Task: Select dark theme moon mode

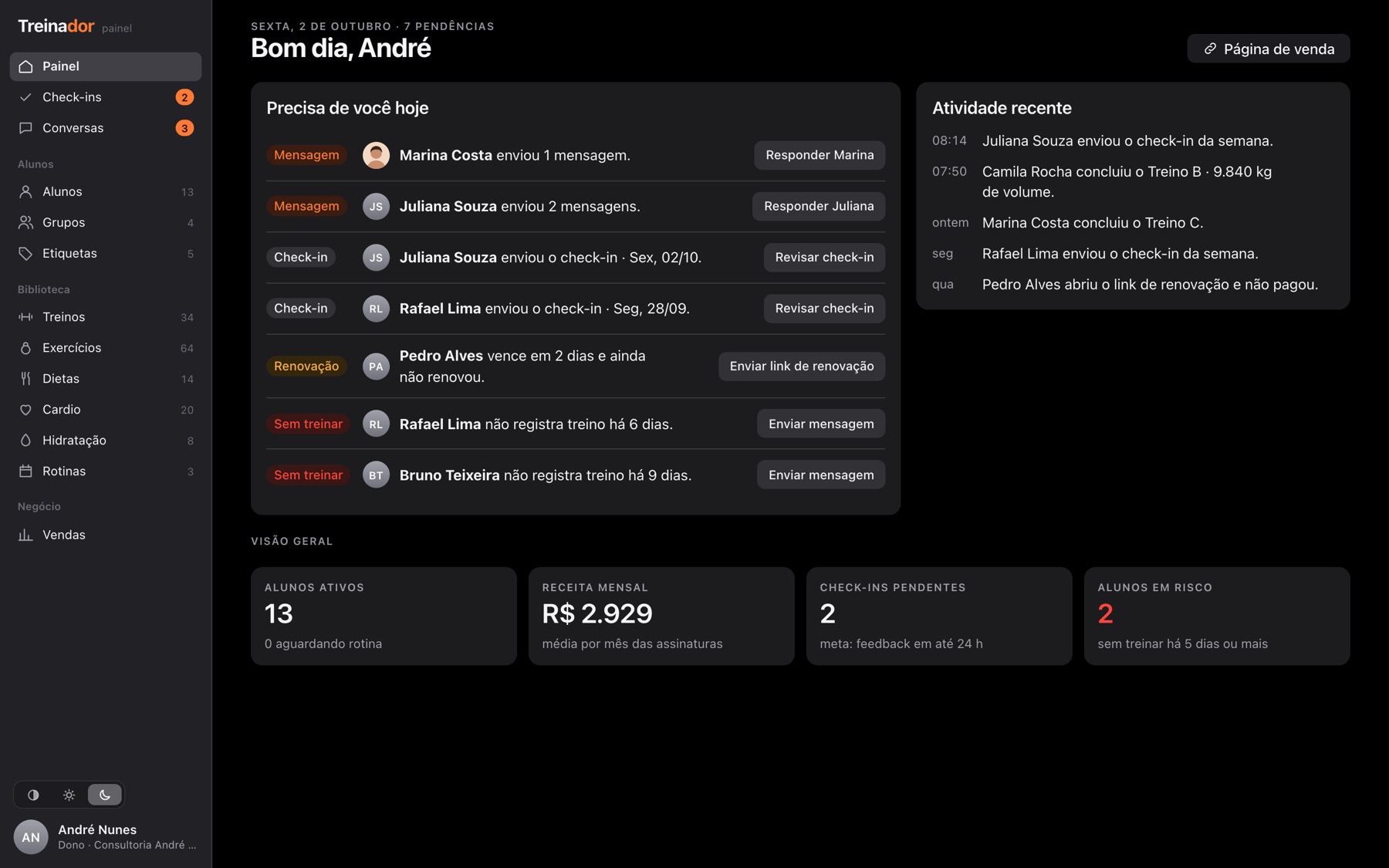Action: click(105, 795)
